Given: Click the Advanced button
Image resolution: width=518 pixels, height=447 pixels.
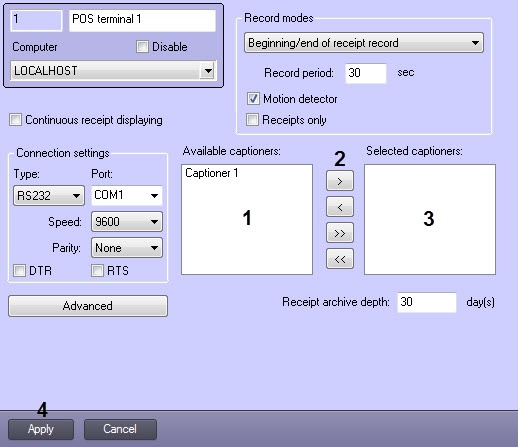Looking at the screenshot, I should 88,306.
